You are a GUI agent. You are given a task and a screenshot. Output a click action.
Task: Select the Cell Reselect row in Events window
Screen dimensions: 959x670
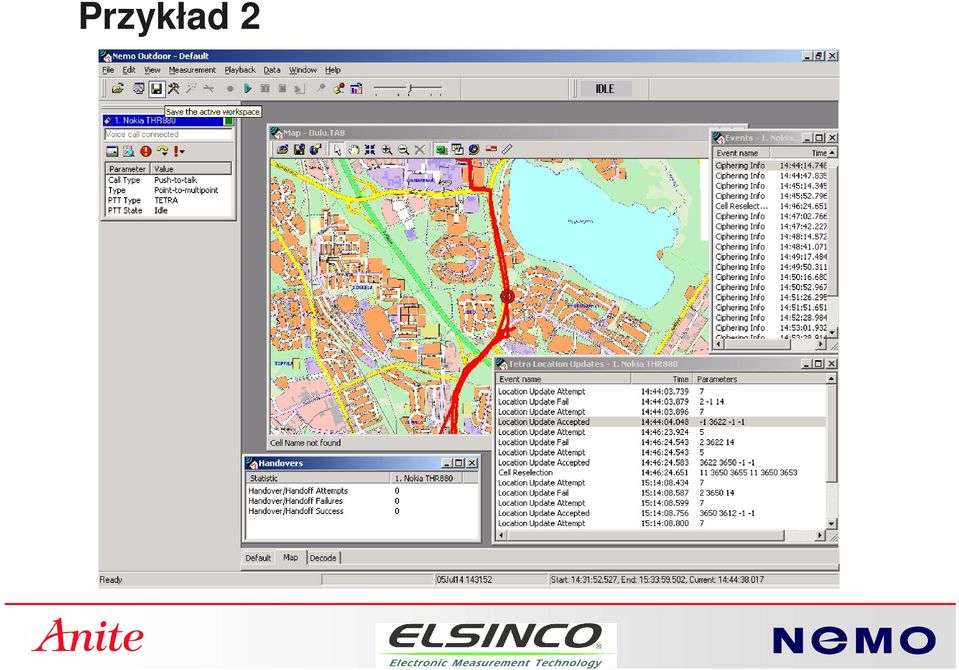pyautogui.click(x=771, y=206)
